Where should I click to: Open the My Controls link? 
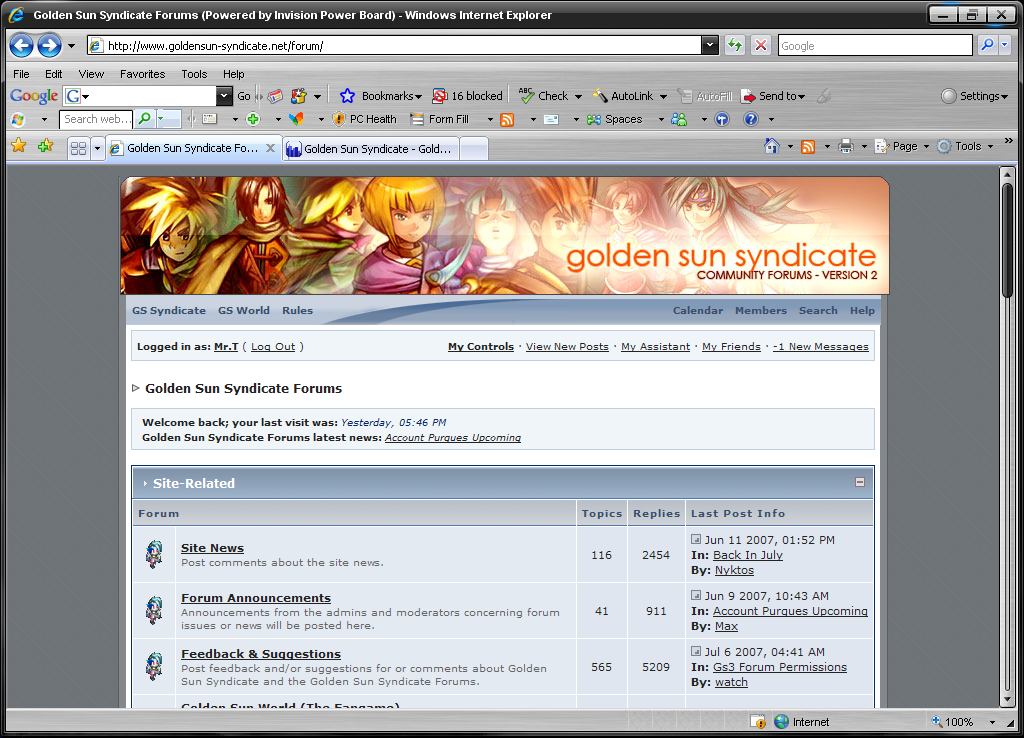click(481, 347)
